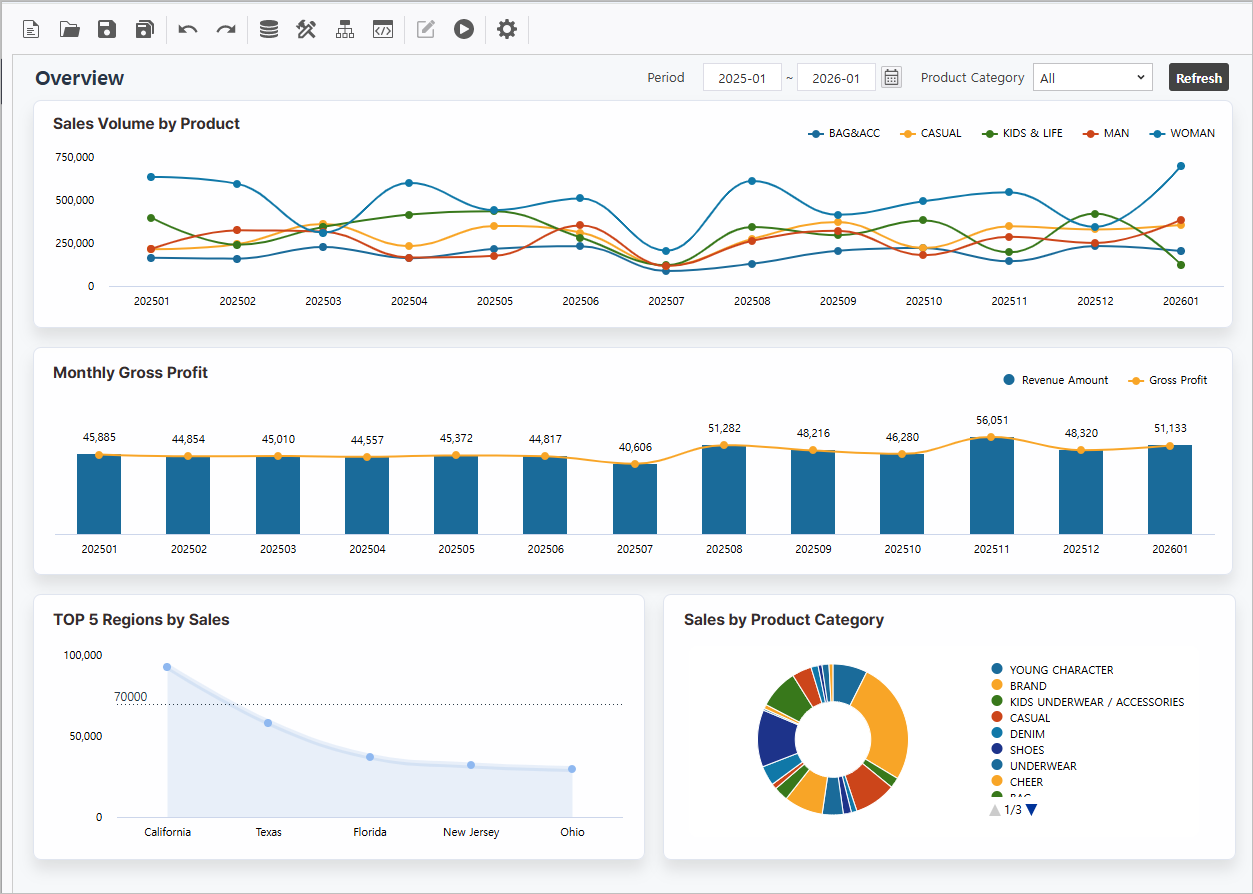Click the Save All icon
The image size is (1253, 894).
click(x=145, y=29)
